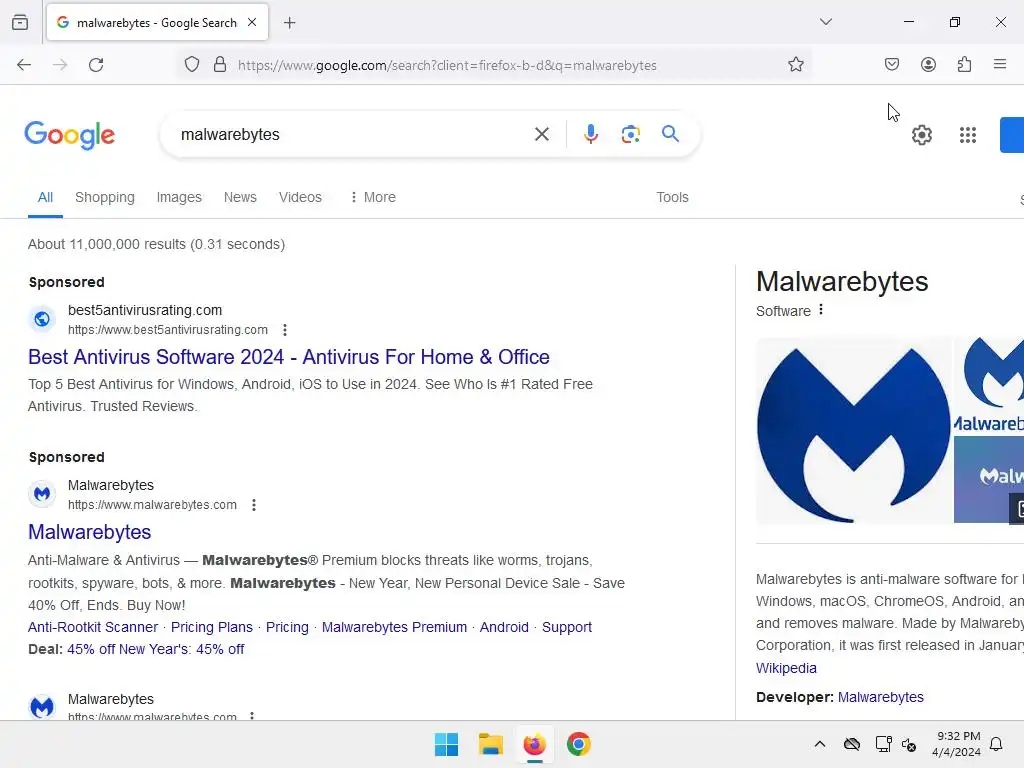This screenshot has height=768, width=1024.
Task: Click the best5antivirusrating globe favicon
Action: 42,319
